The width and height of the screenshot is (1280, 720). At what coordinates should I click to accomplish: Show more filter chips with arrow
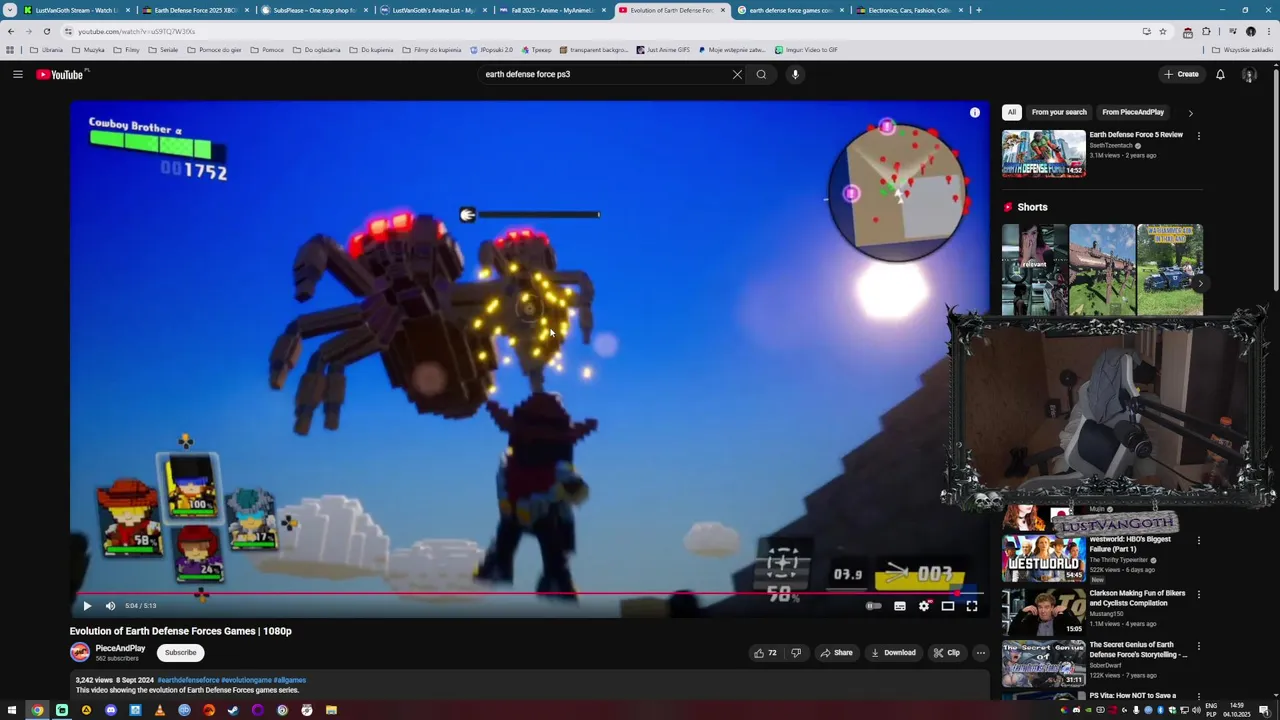(x=1190, y=113)
